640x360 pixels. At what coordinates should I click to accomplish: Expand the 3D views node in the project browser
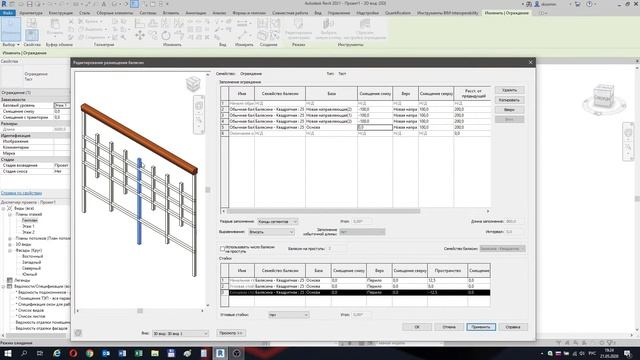pos(10,244)
